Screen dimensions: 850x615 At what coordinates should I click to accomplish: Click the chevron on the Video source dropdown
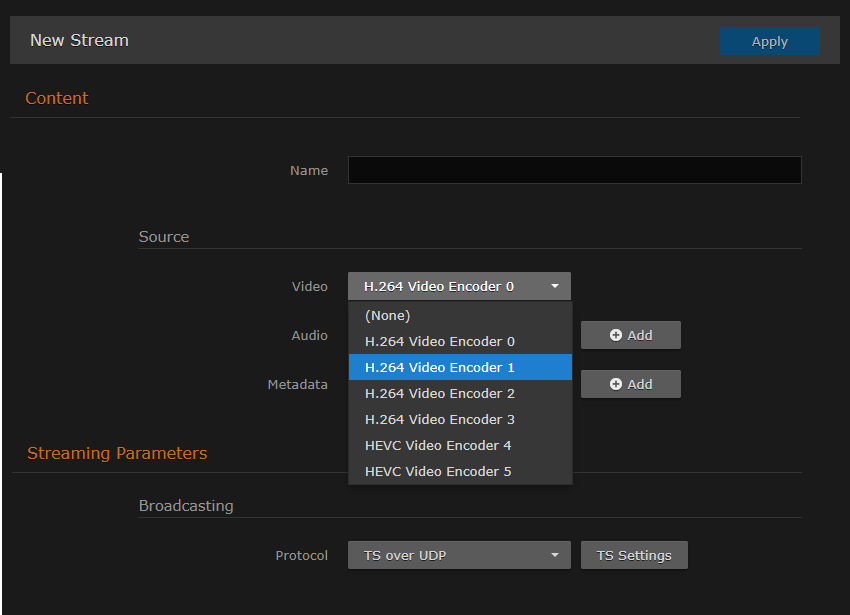coord(555,286)
